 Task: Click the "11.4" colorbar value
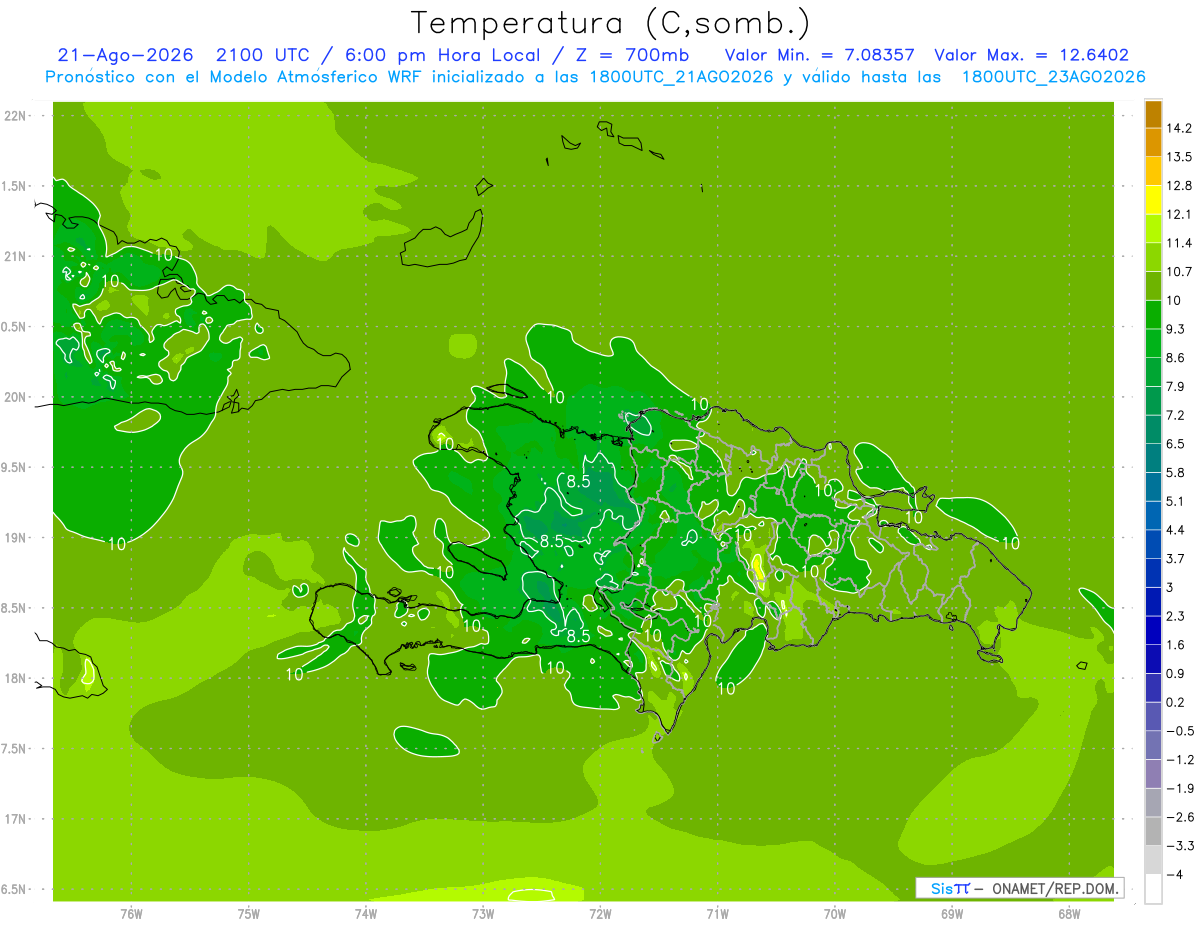[1178, 243]
